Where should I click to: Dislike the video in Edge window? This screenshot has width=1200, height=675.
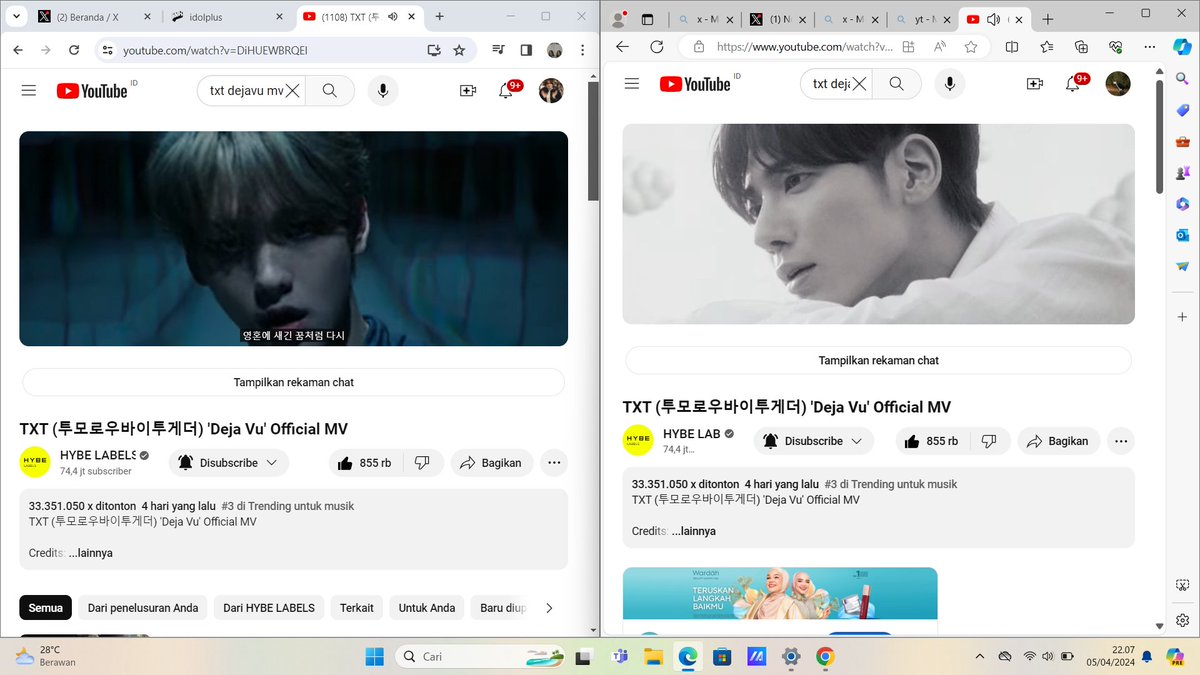click(989, 441)
